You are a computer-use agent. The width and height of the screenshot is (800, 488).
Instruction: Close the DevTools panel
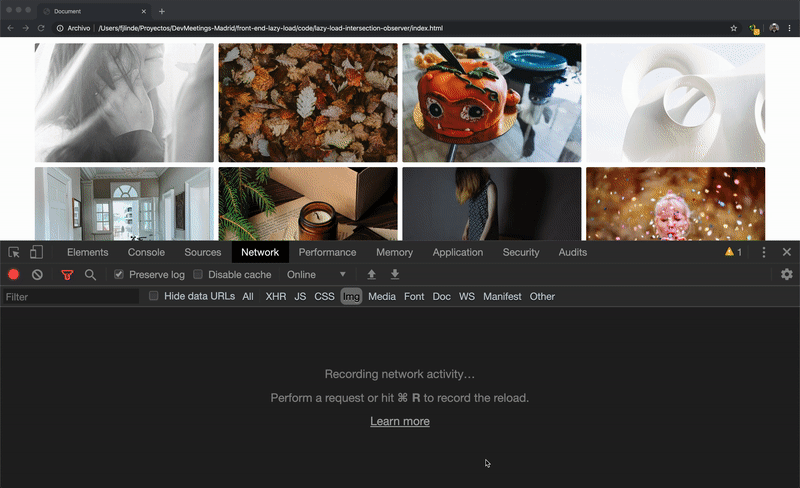click(x=787, y=252)
